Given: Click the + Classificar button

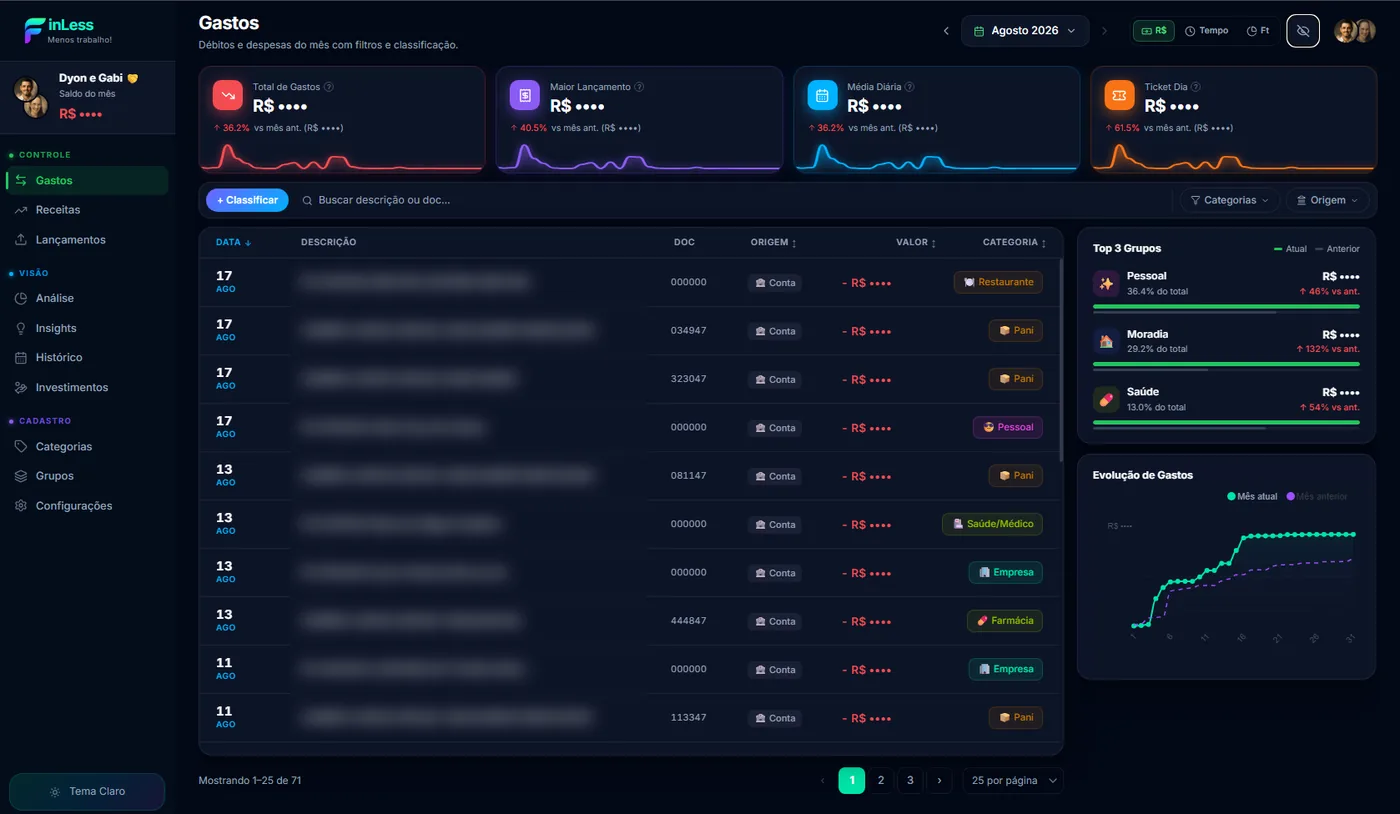Looking at the screenshot, I should click(247, 200).
